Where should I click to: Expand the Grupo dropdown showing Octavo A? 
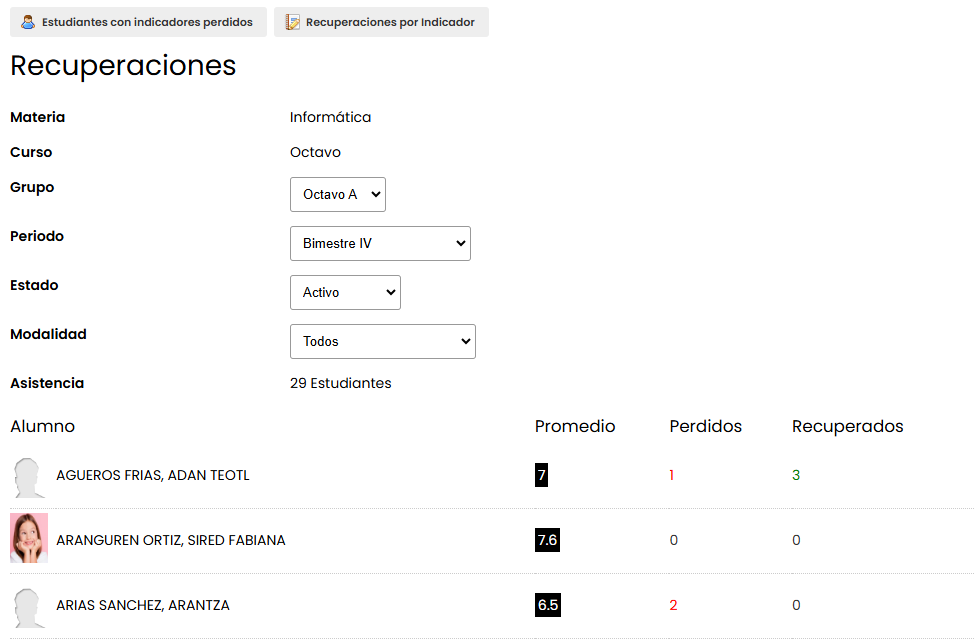coord(337,195)
